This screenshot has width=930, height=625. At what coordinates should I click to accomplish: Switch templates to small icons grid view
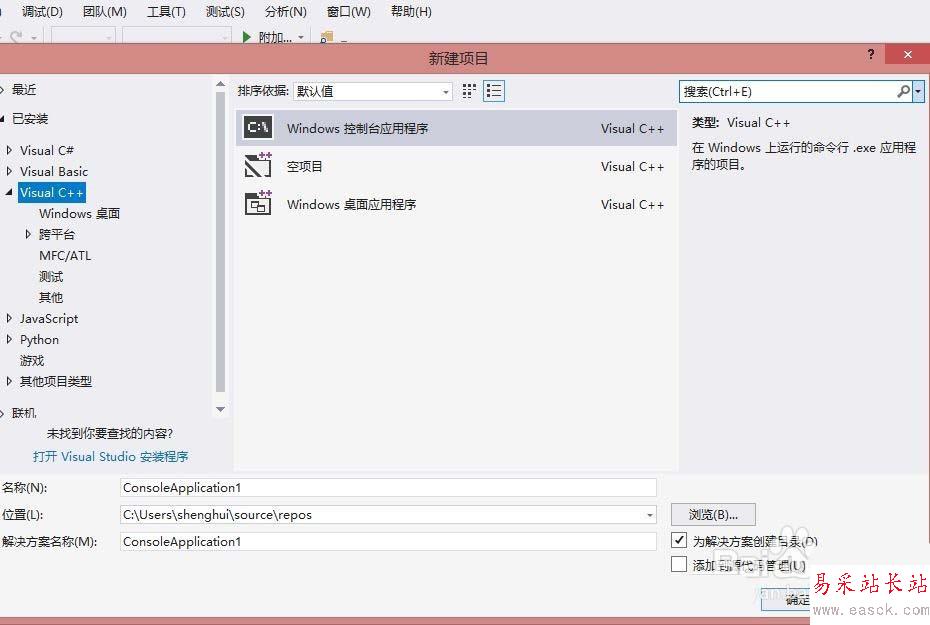click(x=469, y=91)
